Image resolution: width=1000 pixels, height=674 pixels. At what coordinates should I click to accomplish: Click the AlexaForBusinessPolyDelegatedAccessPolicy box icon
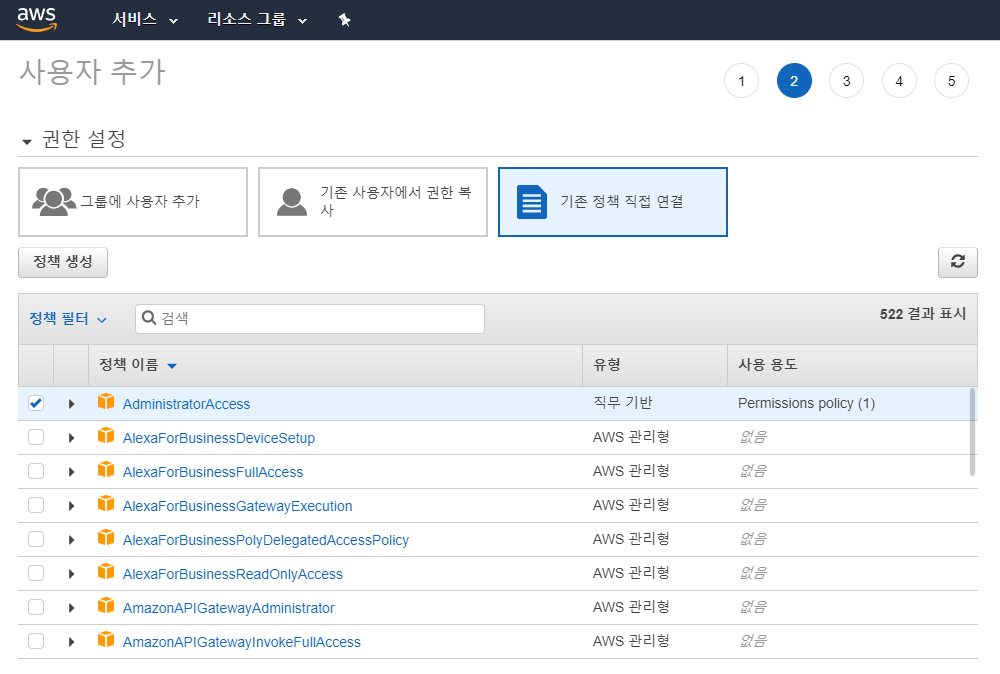pyautogui.click(x=106, y=538)
